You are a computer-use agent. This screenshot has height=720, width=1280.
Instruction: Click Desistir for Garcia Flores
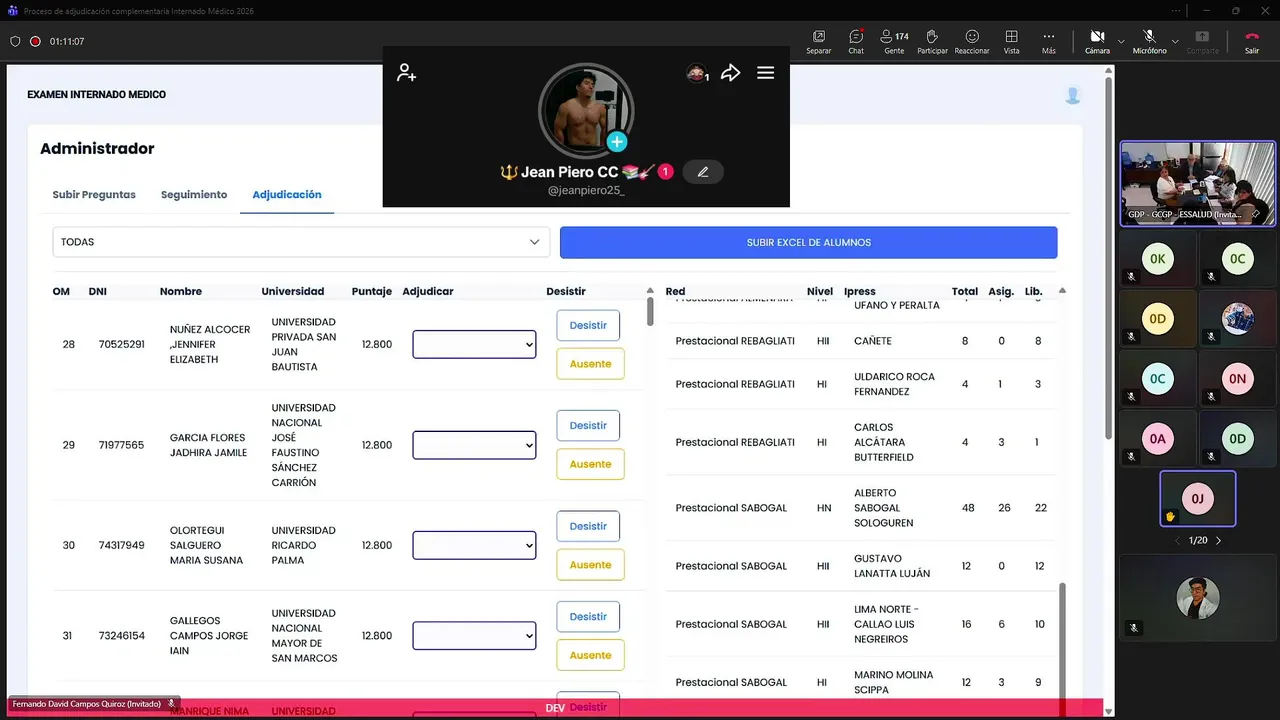tap(588, 425)
